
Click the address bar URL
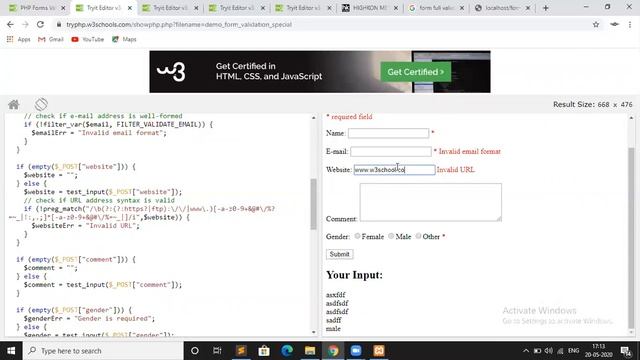[179, 24]
